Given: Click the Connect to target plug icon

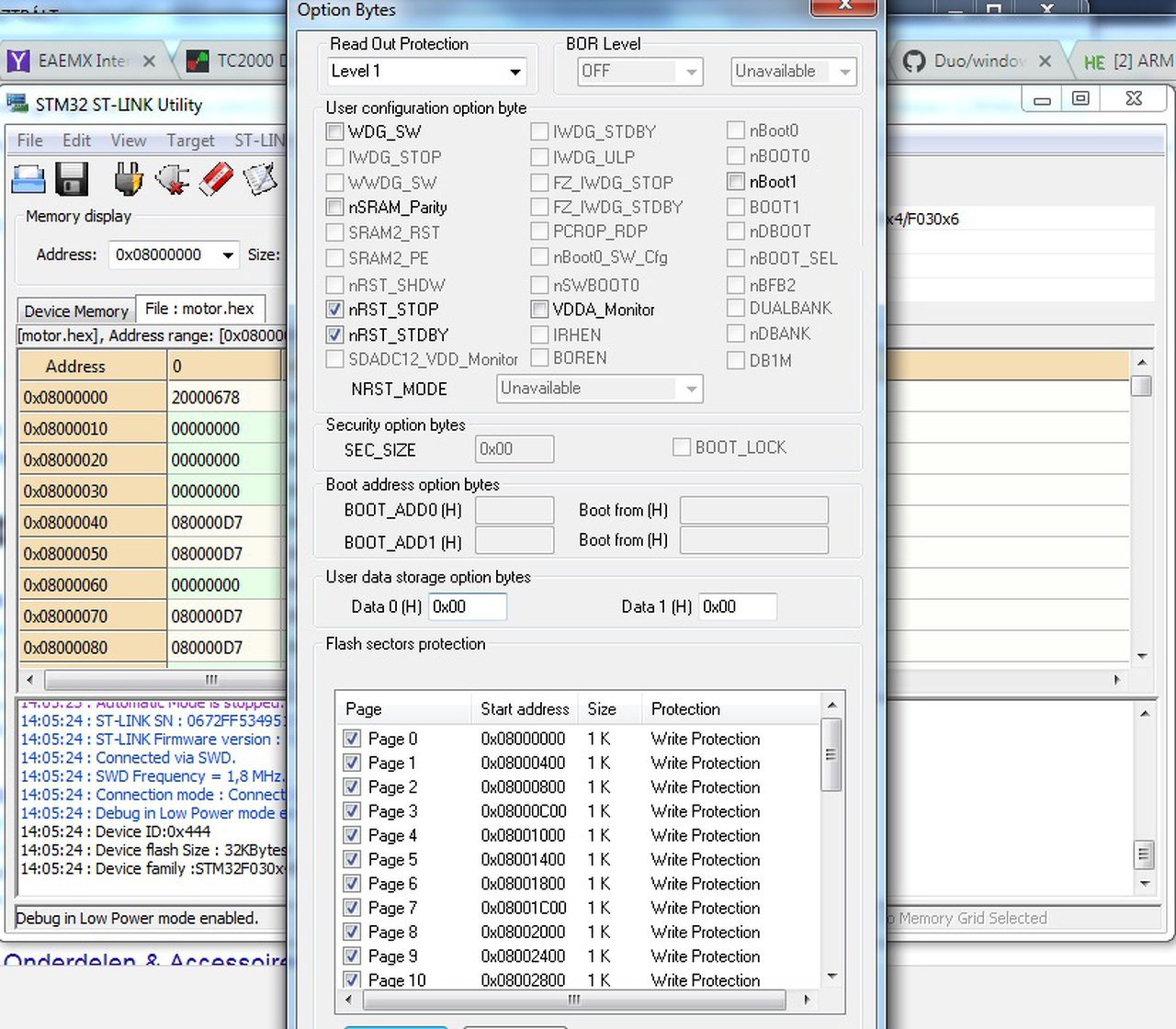Looking at the screenshot, I should tap(129, 179).
